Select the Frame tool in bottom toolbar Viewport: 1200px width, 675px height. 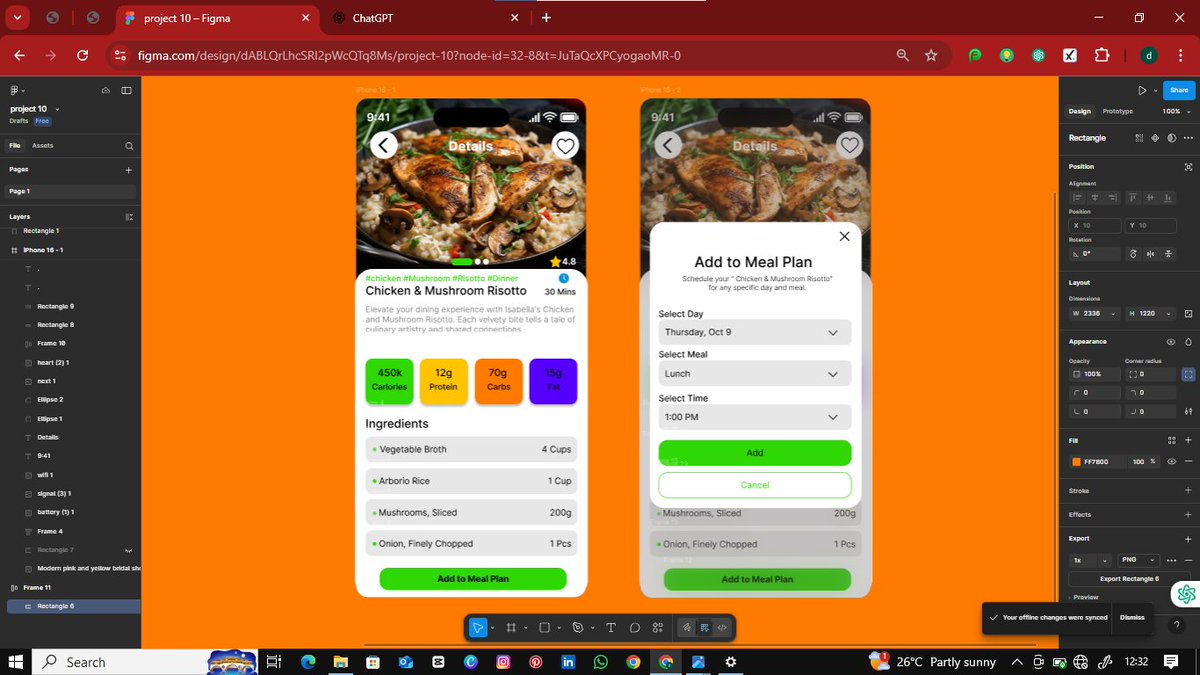(x=511, y=628)
